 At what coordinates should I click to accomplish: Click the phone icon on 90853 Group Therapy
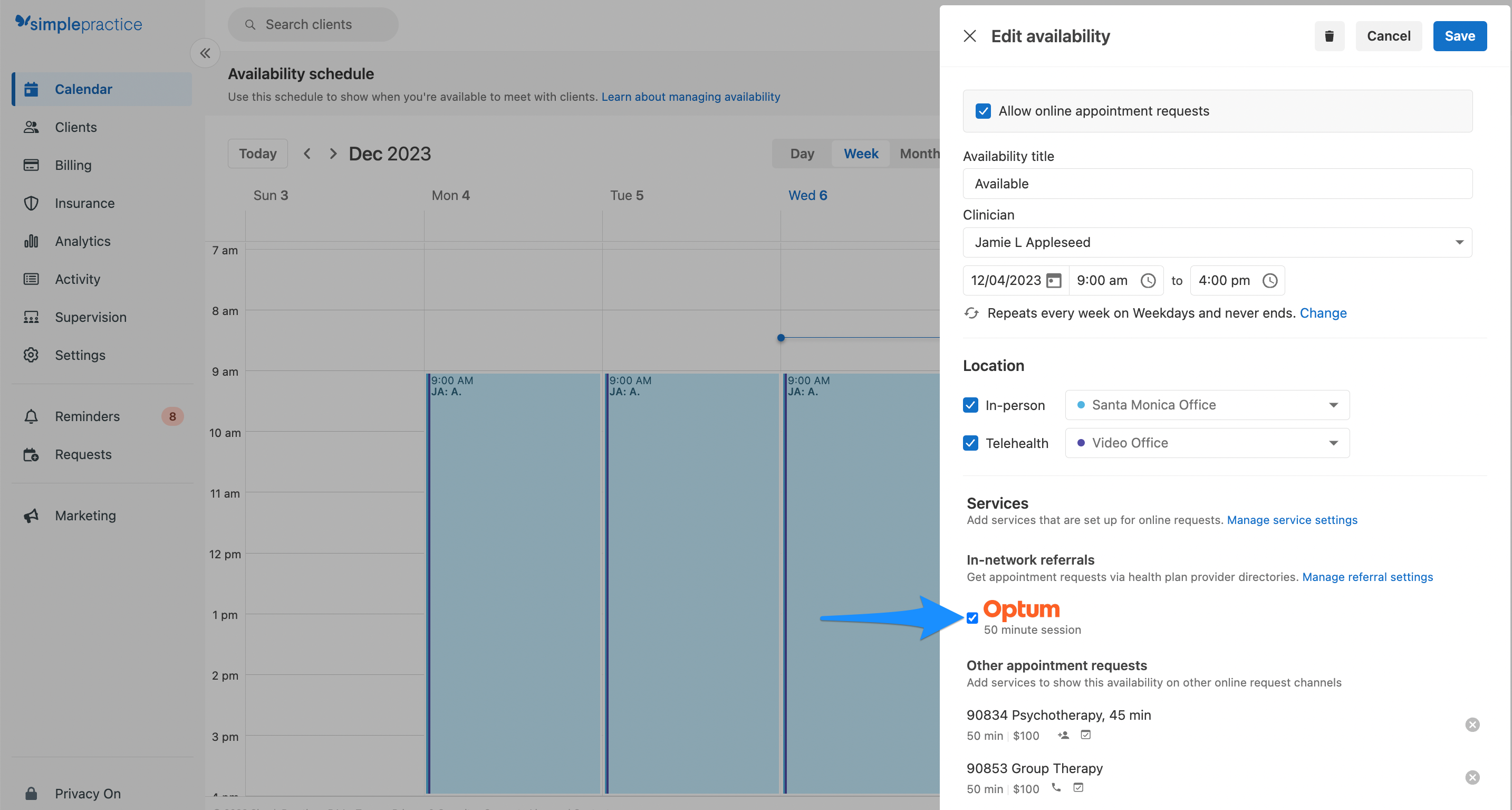click(x=1056, y=788)
